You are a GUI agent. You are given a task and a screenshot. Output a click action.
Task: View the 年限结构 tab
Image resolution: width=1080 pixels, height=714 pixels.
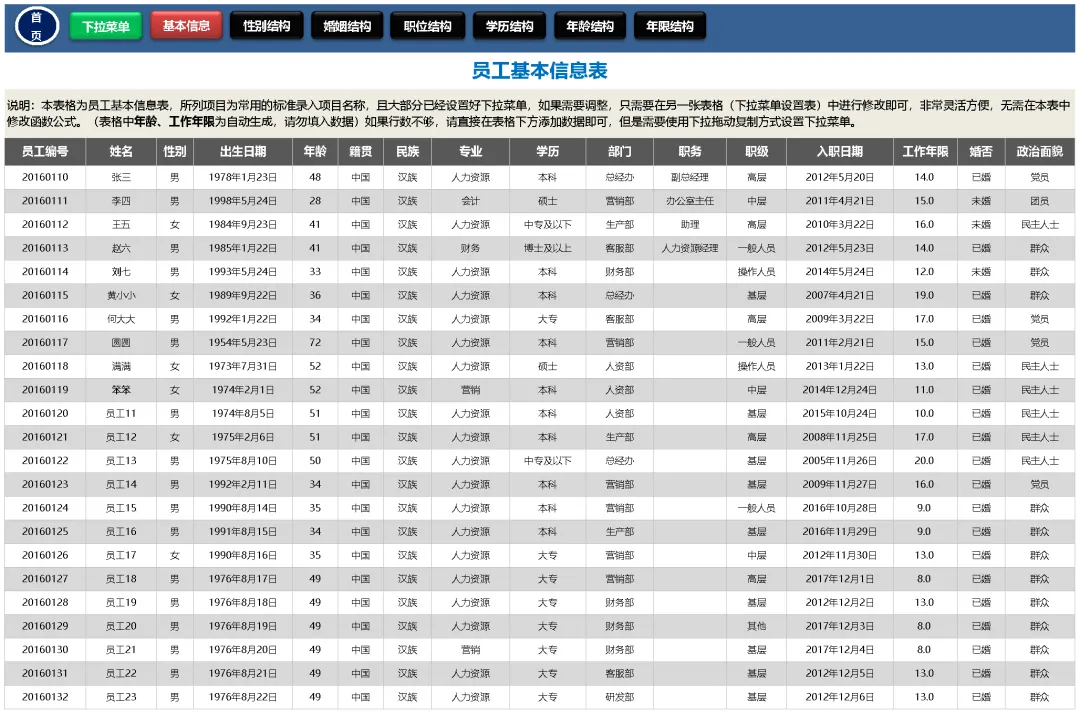[x=669, y=26]
